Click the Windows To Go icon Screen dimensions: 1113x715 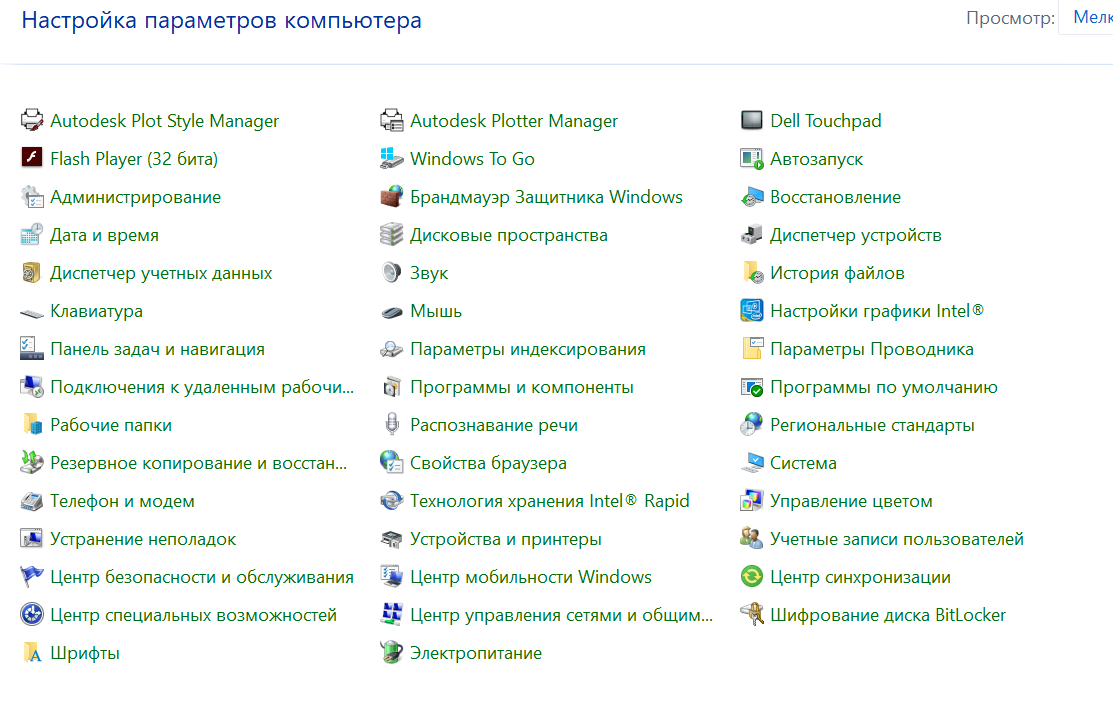[x=392, y=158]
